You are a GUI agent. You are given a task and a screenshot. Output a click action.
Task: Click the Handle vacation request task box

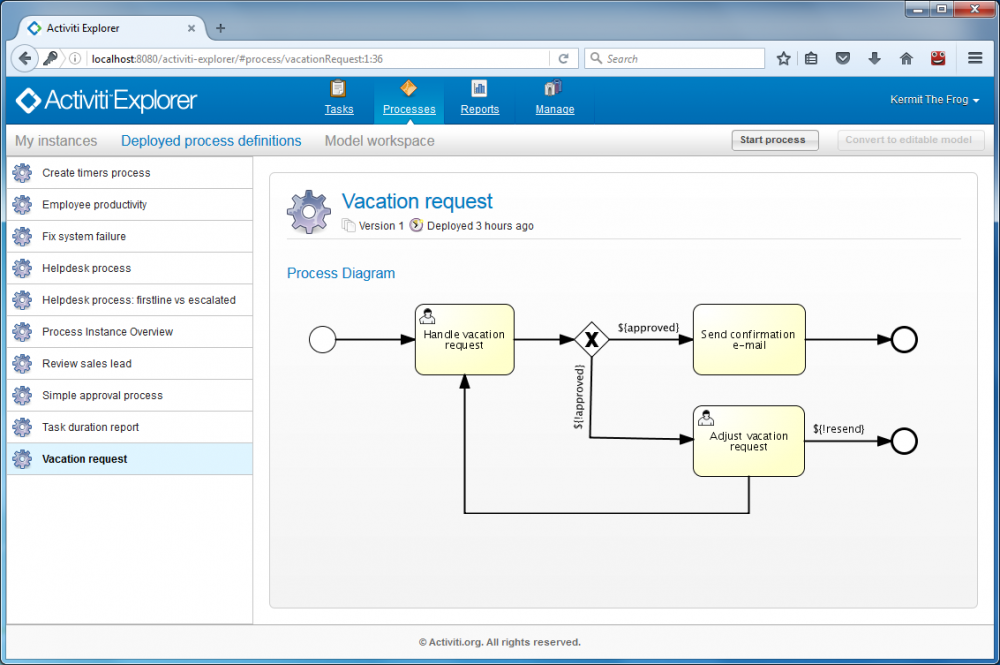point(464,339)
